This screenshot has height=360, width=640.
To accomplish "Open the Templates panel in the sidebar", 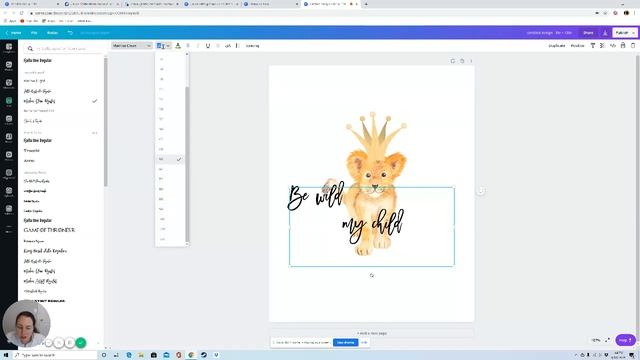I will coord(9,48).
